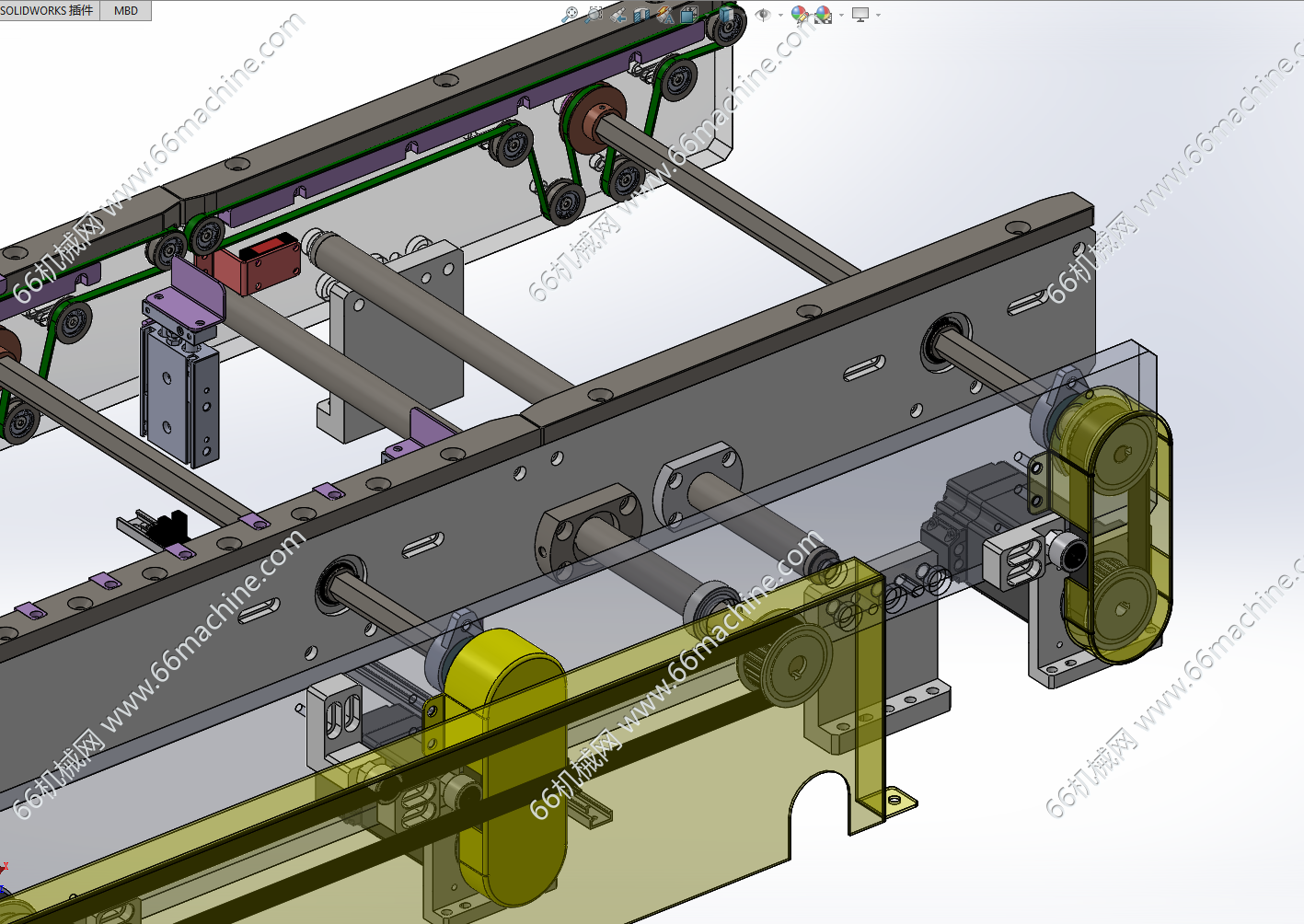Expand the Apply Scene dropdown arrow
Screen dimensions: 1304x924
click(x=841, y=15)
